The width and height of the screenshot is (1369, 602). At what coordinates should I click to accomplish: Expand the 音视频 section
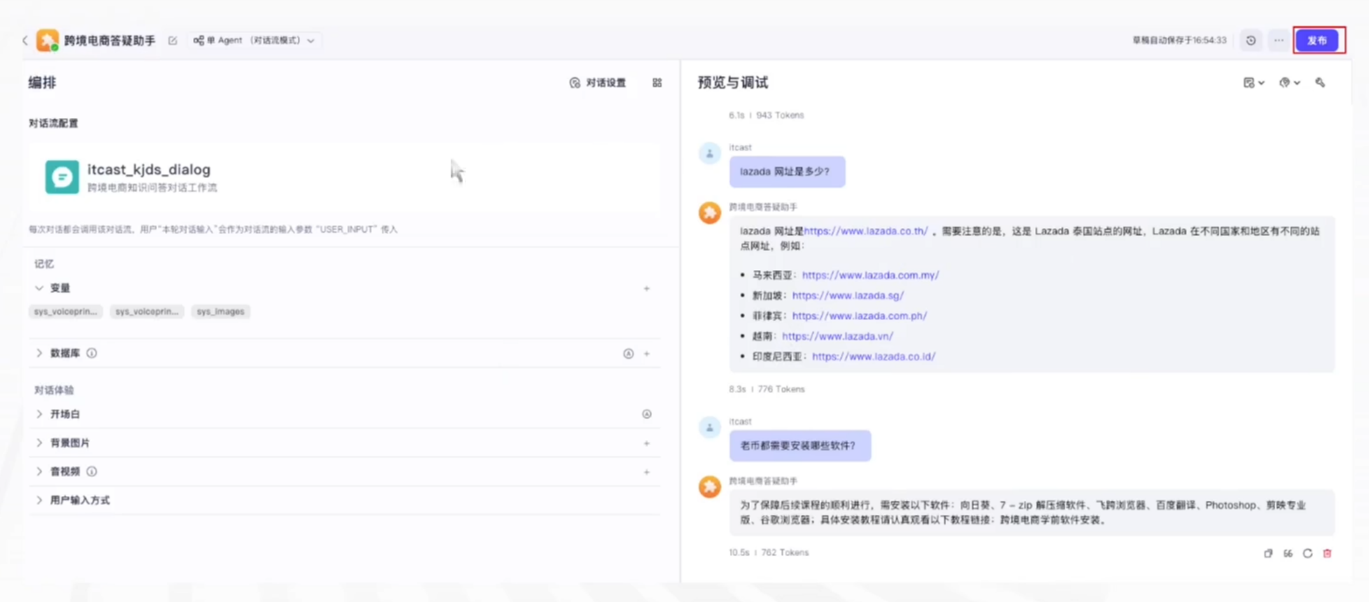click(x=39, y=472)
